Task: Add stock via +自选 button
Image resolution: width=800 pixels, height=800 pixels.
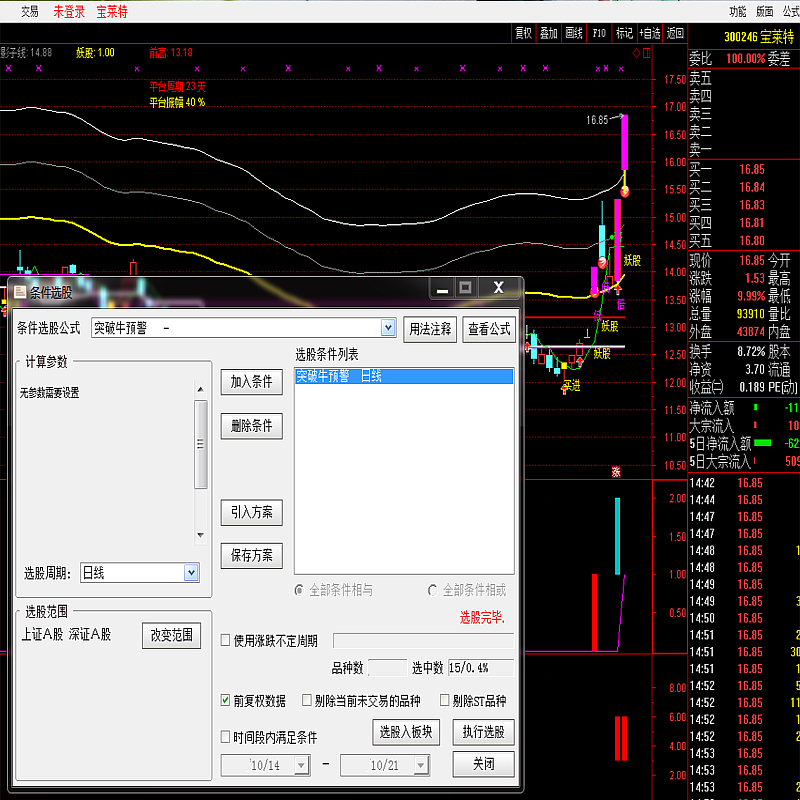Action: click(x=651, y=33)
